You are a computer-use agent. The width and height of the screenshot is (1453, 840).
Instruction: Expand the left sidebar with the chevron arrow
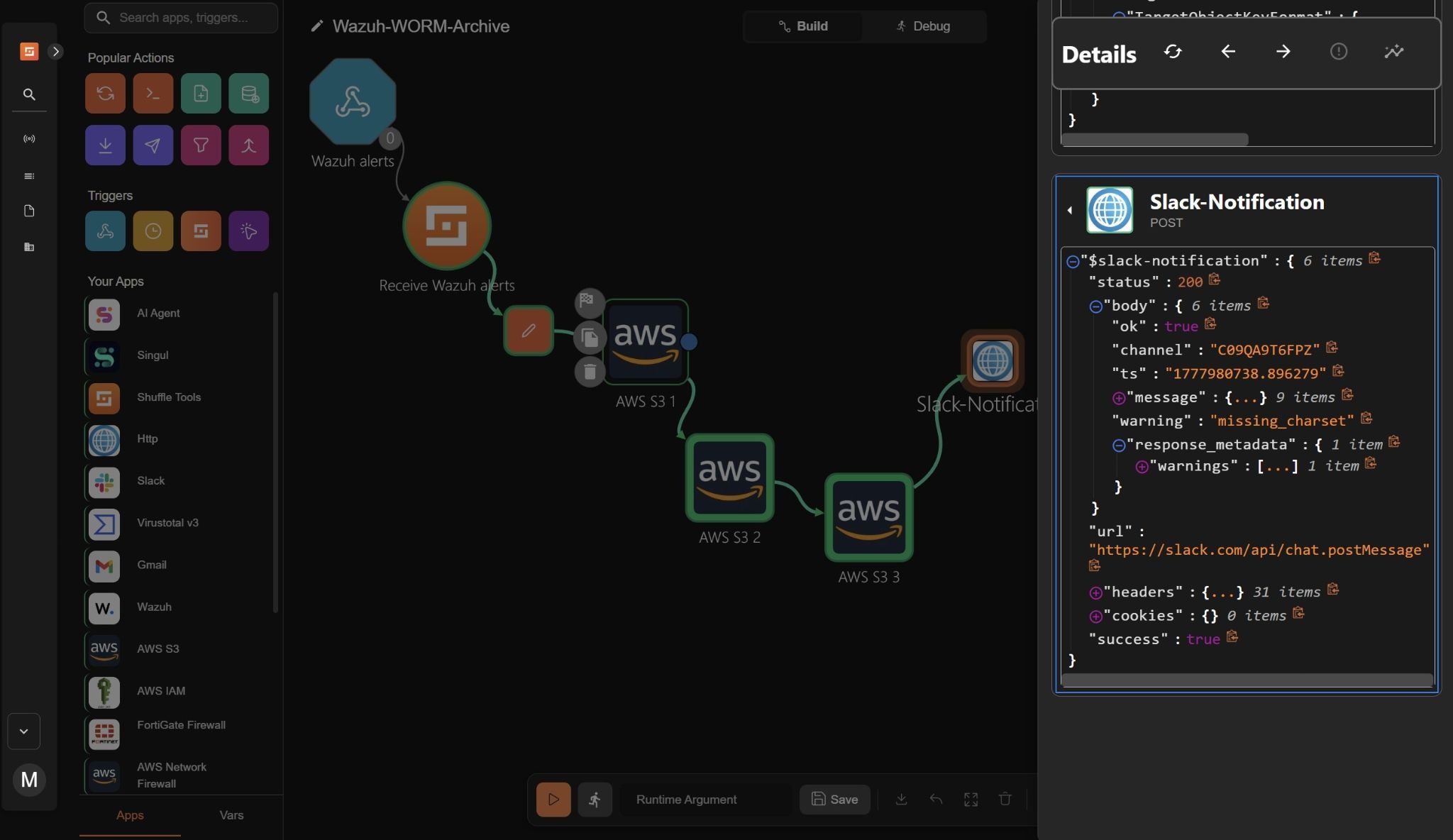55,51
